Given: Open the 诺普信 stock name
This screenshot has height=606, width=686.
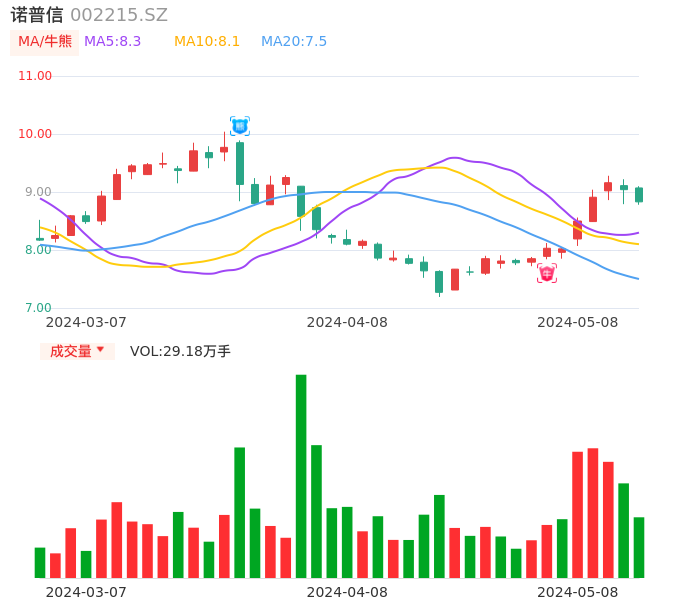Looking at the screenshot, I should [37, 15].
